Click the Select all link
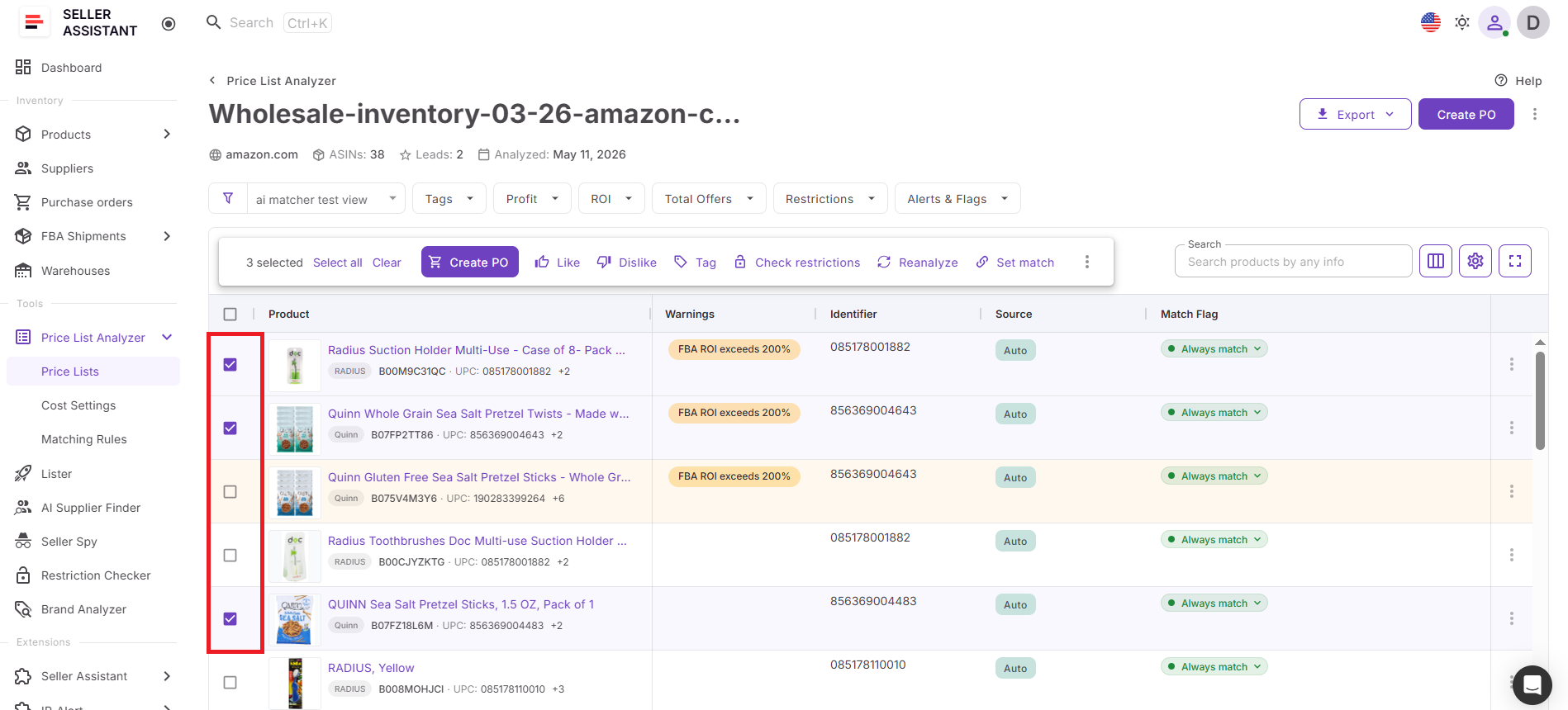Viewport: 1568px width, 710px height. [x=338, y=263]
